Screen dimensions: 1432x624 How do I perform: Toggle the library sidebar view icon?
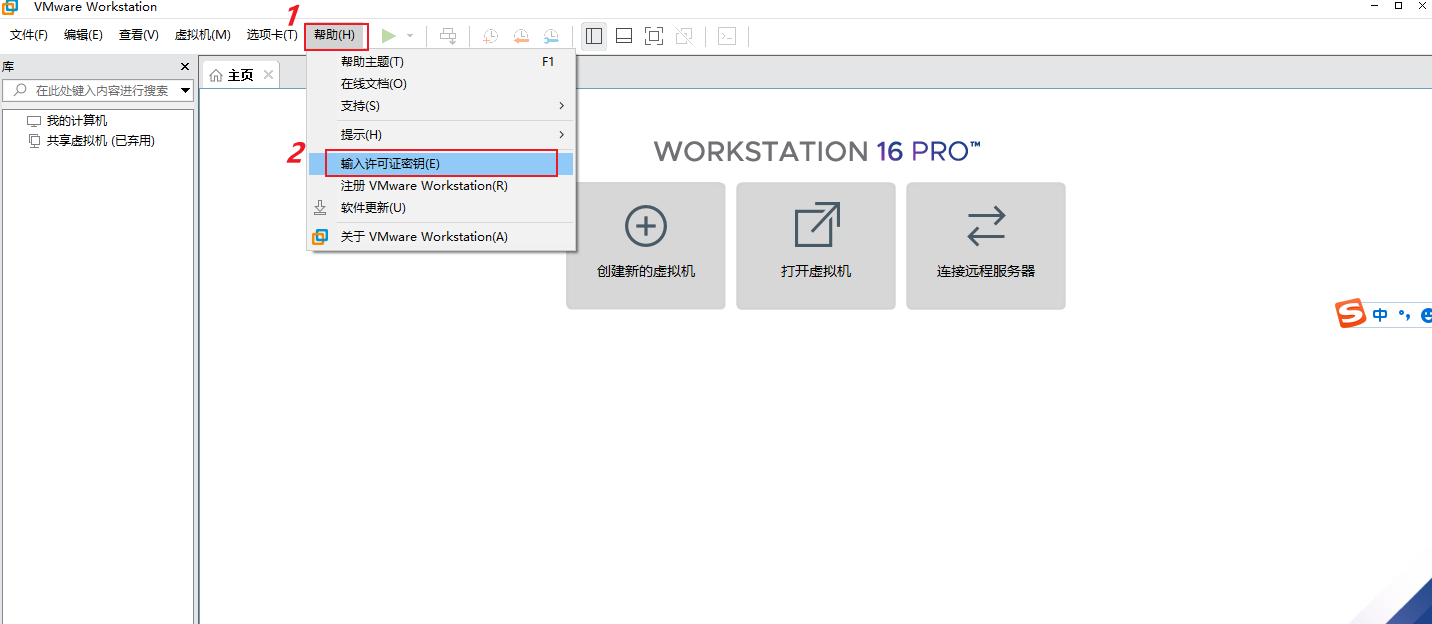tap(594, 36)
